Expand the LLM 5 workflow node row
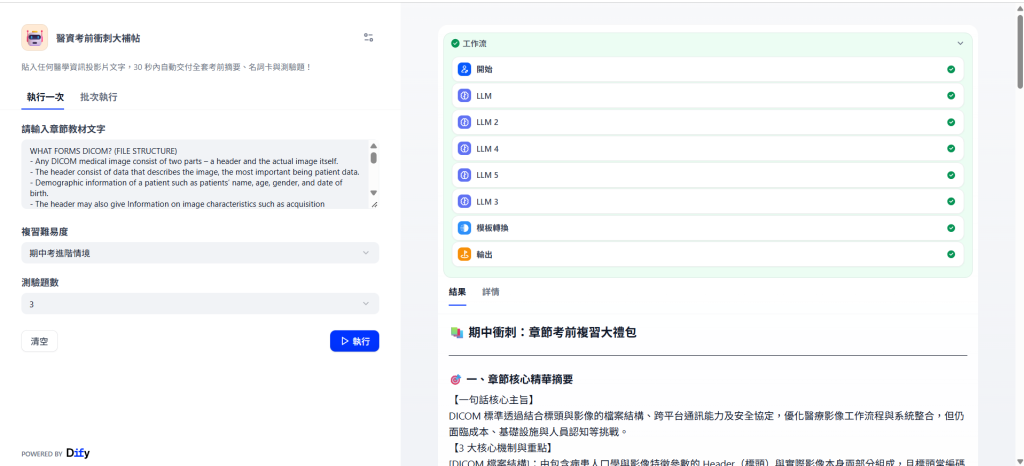Viewport: 1024px width, 466px height. point(708,175)
